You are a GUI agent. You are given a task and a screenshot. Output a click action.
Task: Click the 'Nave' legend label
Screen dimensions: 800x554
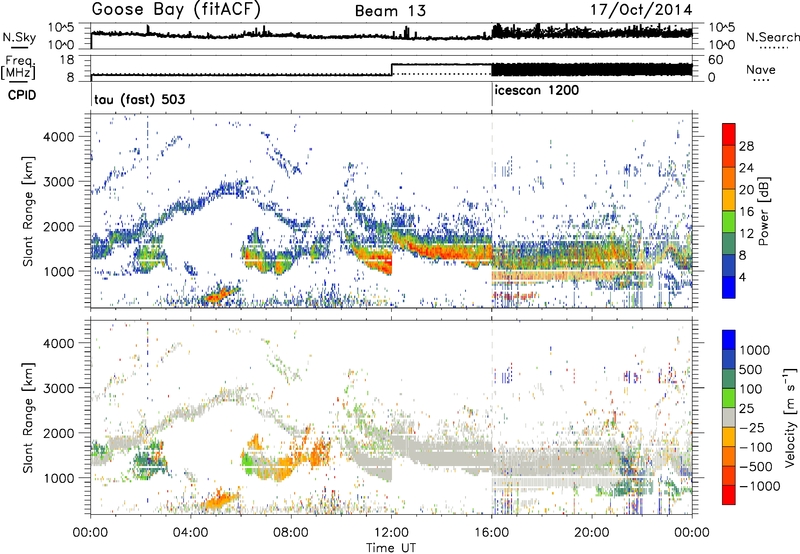coord(761,70)
